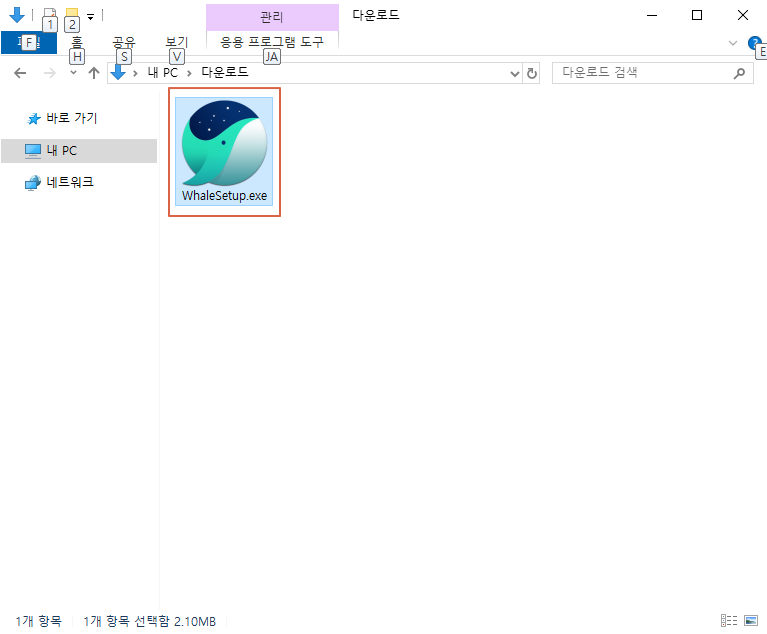Go up one folder level
Screen dimensions: 767x634
[94, 73]
